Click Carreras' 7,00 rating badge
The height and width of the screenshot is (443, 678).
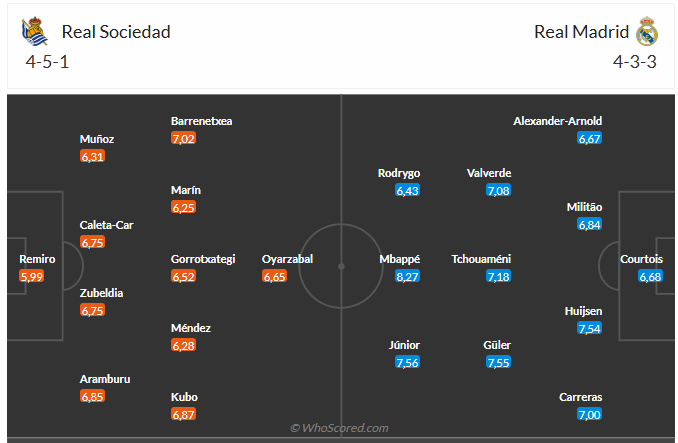tap(590, 414)
